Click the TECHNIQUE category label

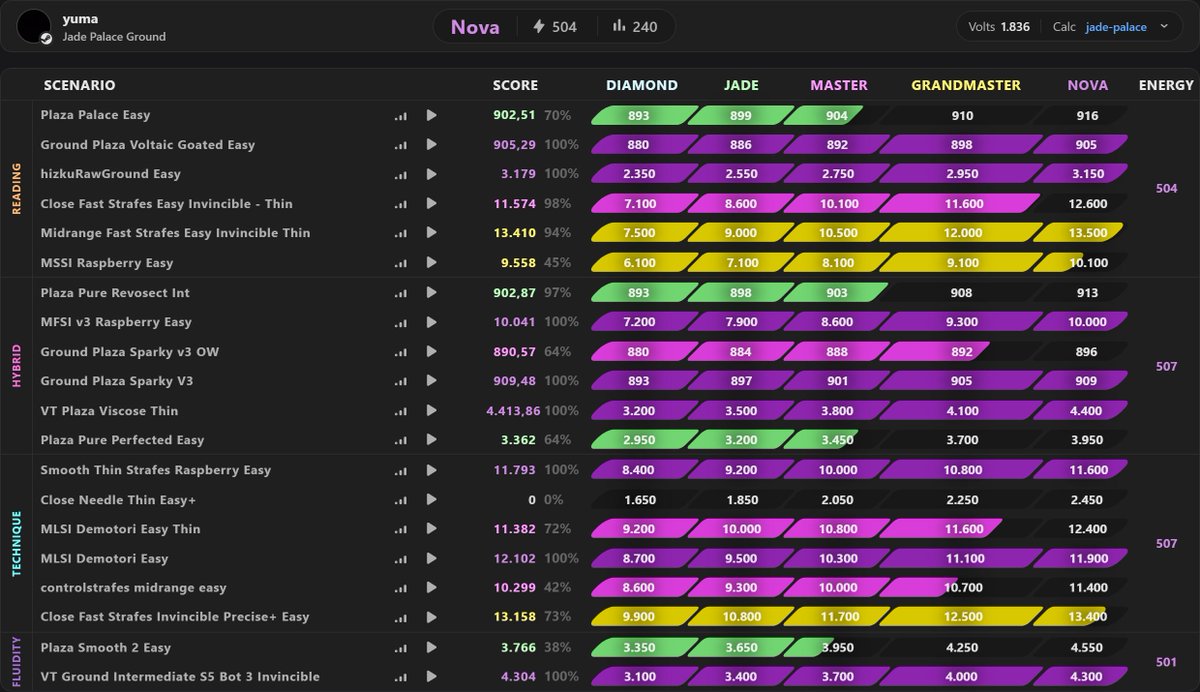pos(16,543)
